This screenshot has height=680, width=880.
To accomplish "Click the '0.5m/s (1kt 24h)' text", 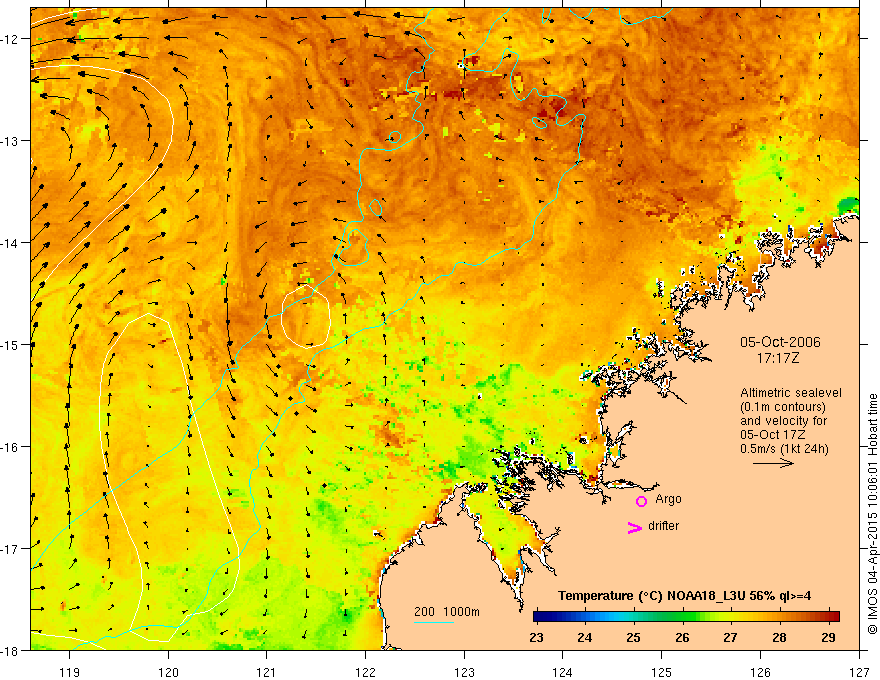I will pyautogui.click(x=784, y=449).
